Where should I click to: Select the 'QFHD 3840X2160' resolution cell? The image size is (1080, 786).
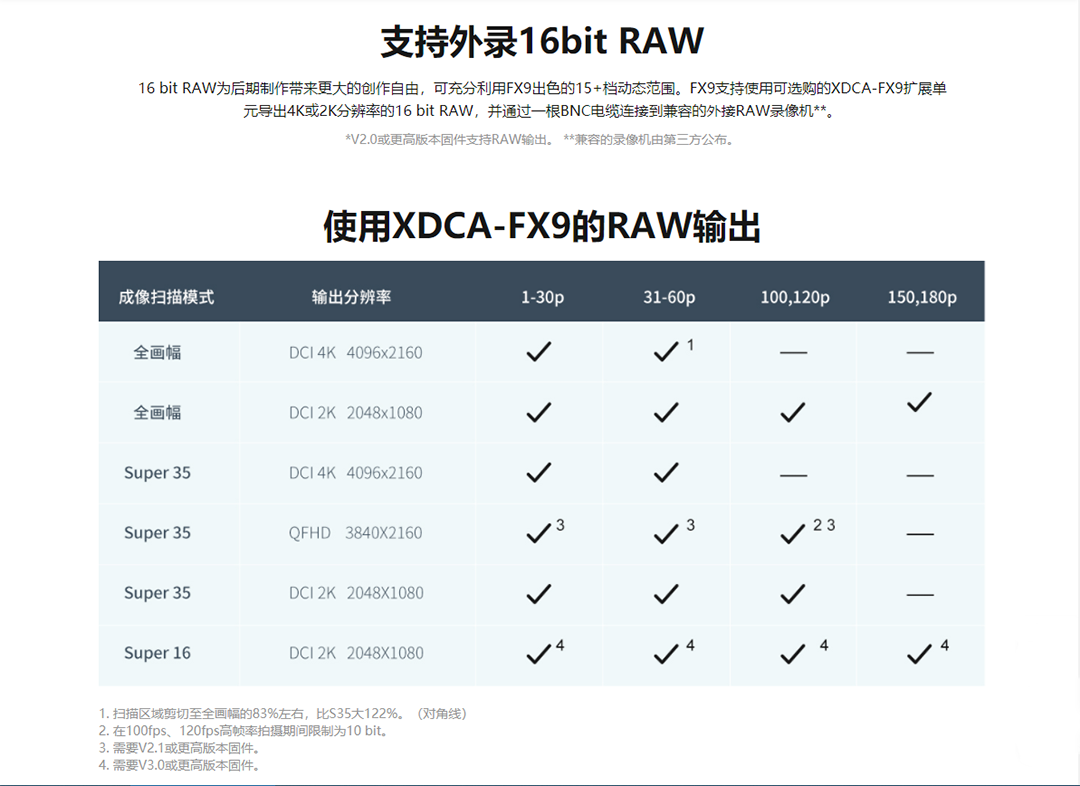tap(355, 532)
